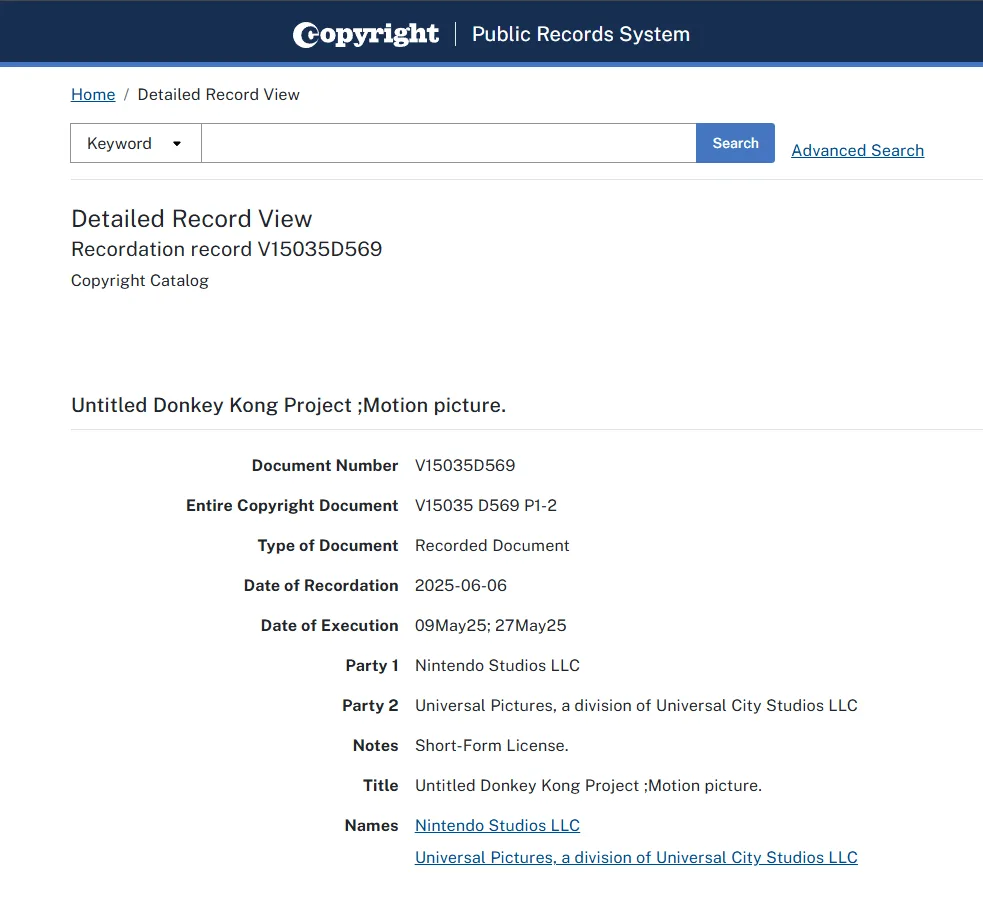Go to Home breadcrumb link
Viewport: 983px width, 901px height.
click(x=93, y=95)
